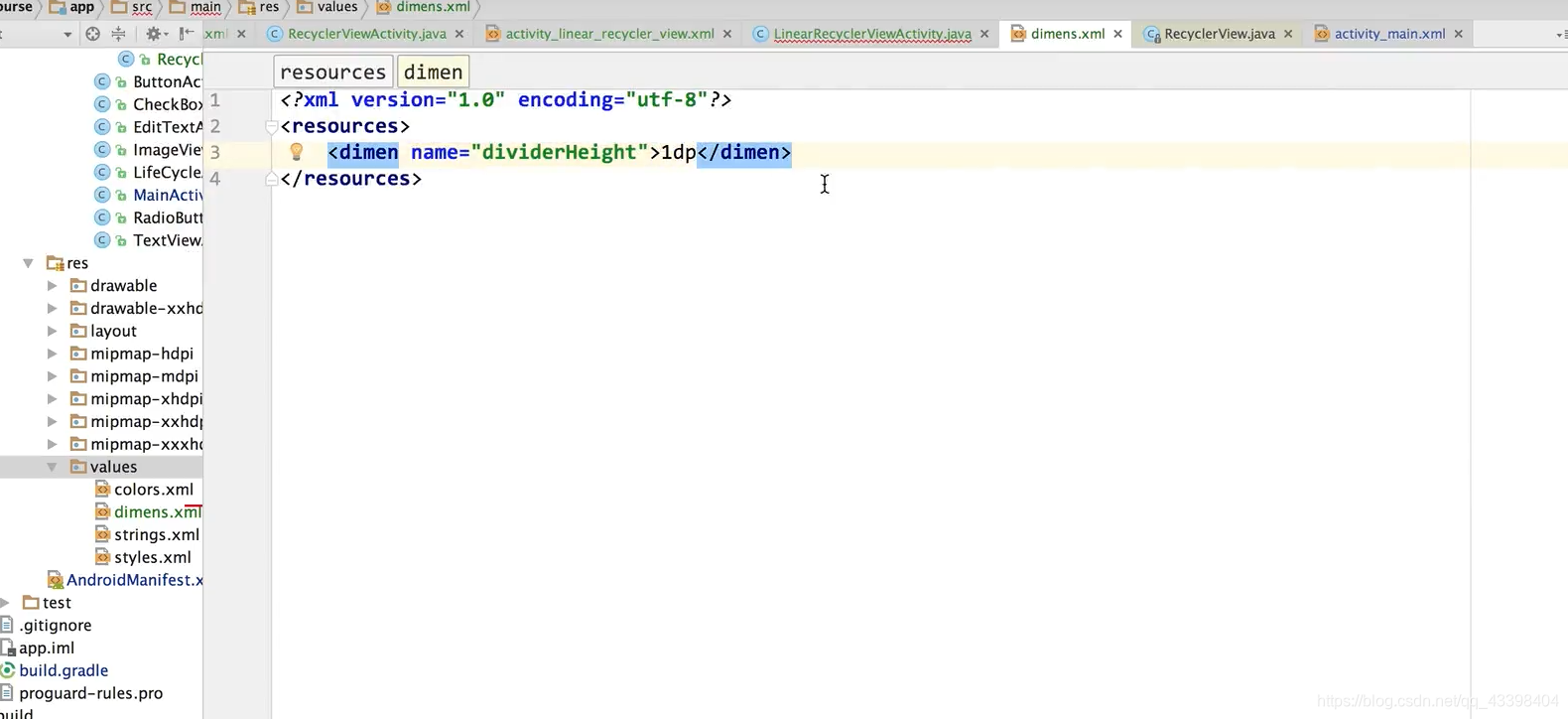Click the fold marker at resources closing tag
This screenshot has height=719, width=1568.
pos(271,179)
